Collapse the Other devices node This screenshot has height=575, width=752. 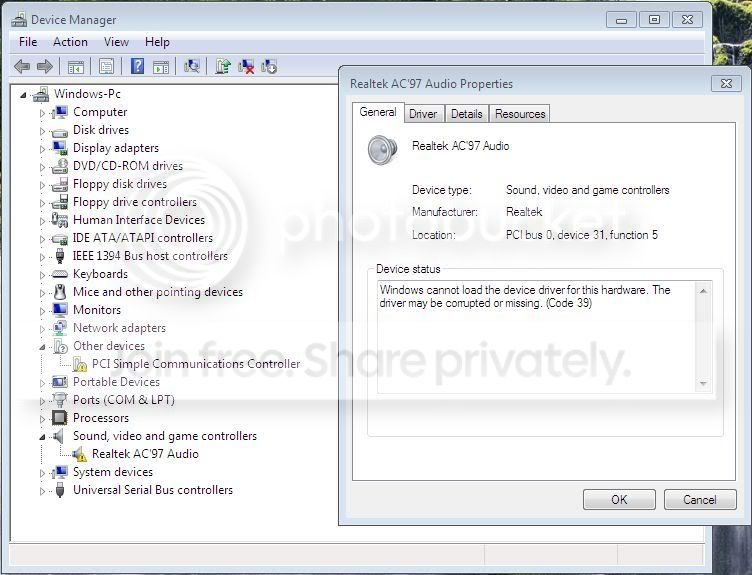tap(42, 347)
